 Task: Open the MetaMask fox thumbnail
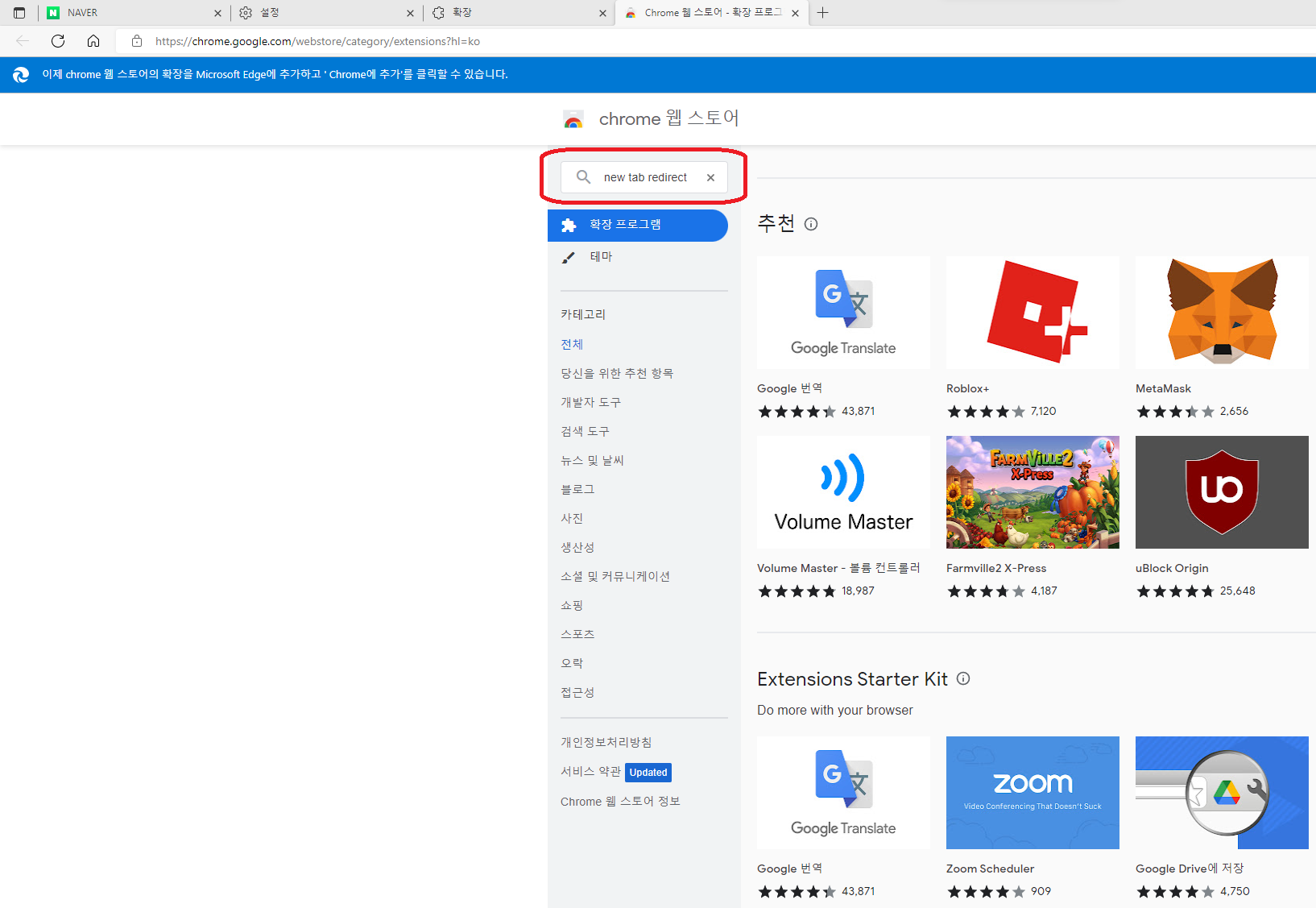[1222, 313]
